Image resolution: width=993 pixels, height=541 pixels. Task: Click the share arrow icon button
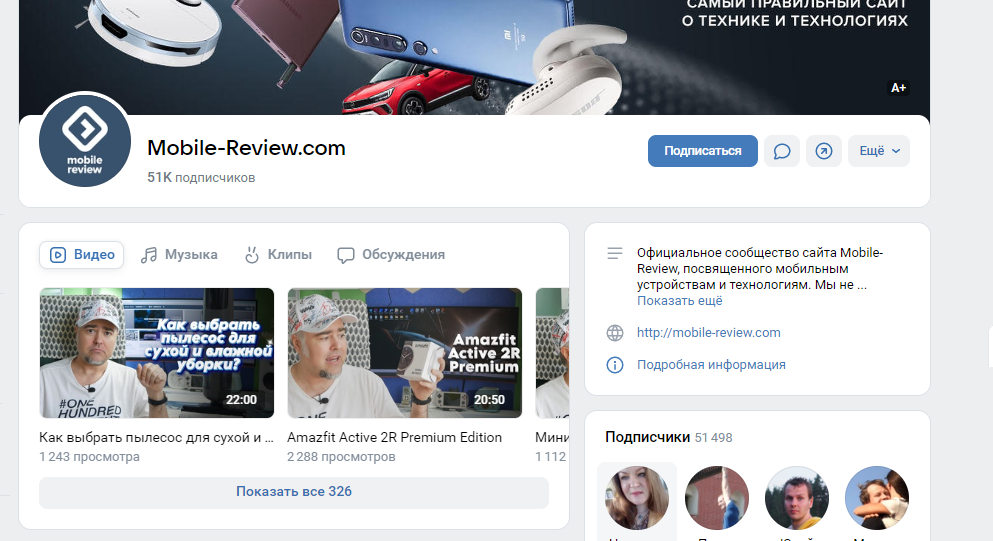click(823, 151)
